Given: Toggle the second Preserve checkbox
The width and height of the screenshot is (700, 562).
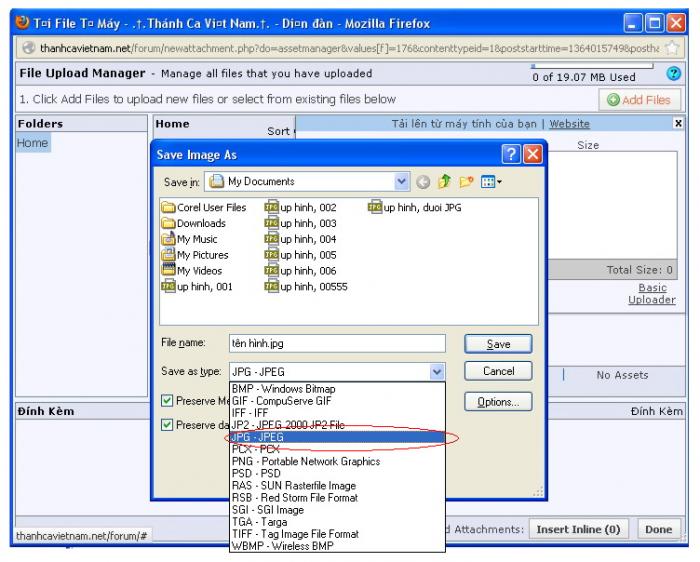Looking at the screenshot, I should (x=168, y=424).
